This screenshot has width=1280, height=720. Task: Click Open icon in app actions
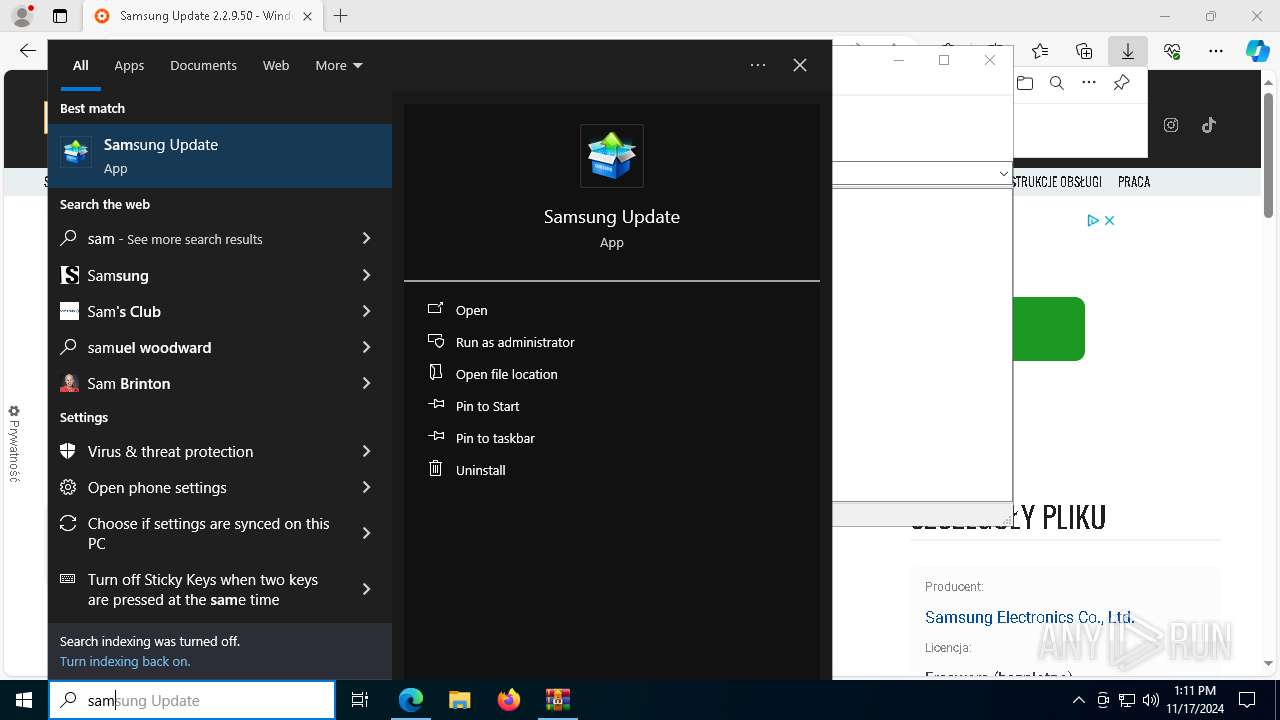click(x=435, y=309)
